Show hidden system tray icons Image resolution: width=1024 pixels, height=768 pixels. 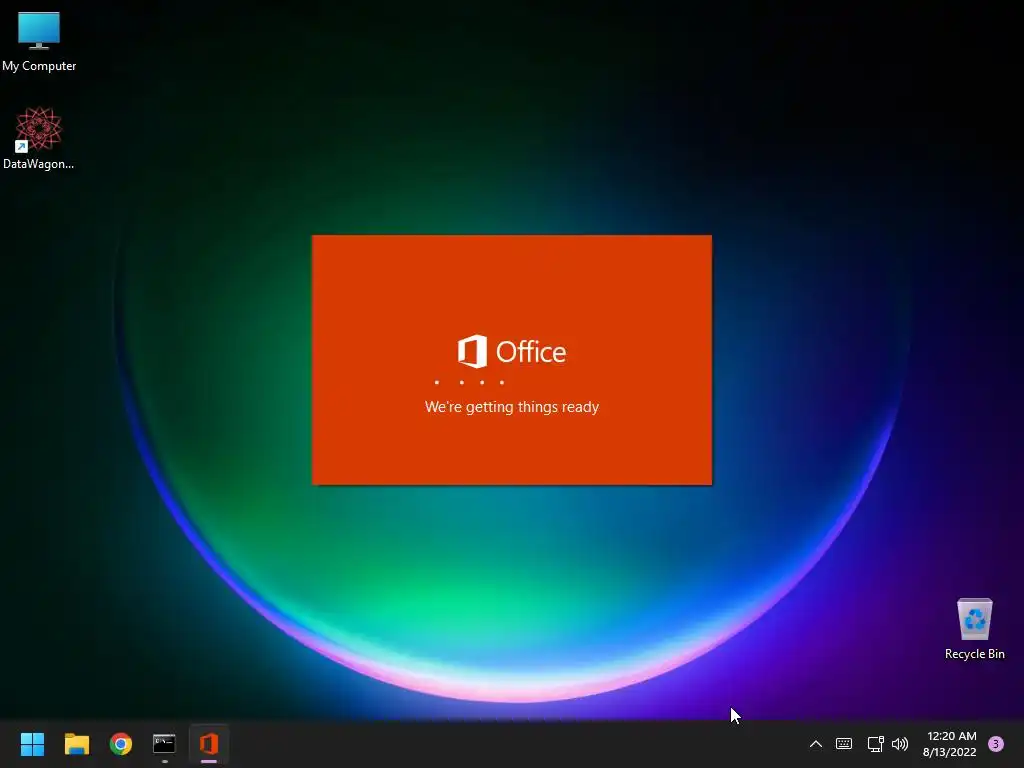pyautogui.click(x=816, y=744)
